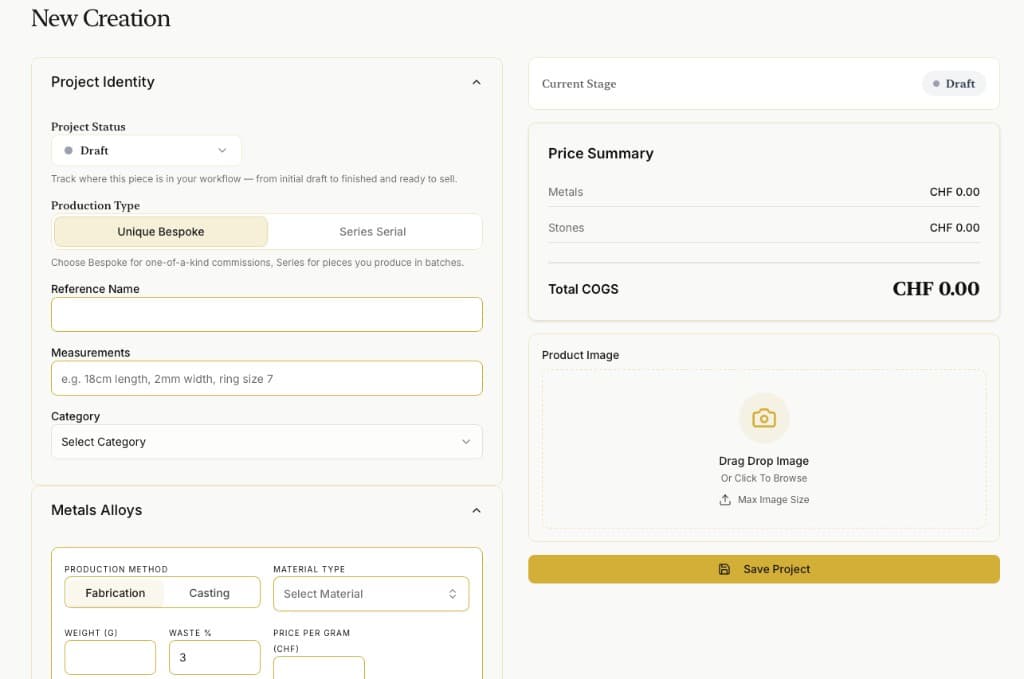Click the upload icon beside Max Image Size
Viewport: 1024px width, 679px height.
coord(725,500)
